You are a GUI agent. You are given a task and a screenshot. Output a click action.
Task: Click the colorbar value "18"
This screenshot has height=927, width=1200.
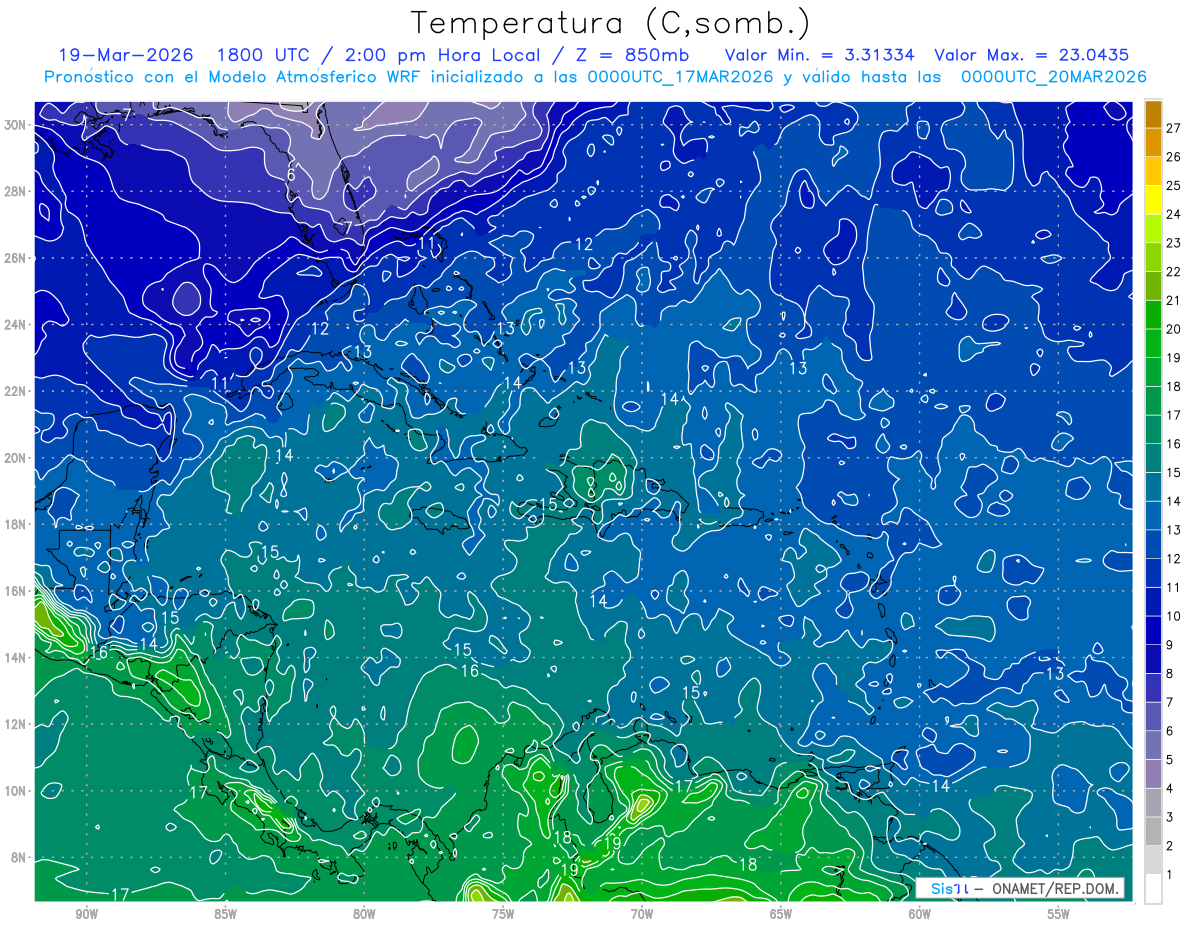[1173, 386]
